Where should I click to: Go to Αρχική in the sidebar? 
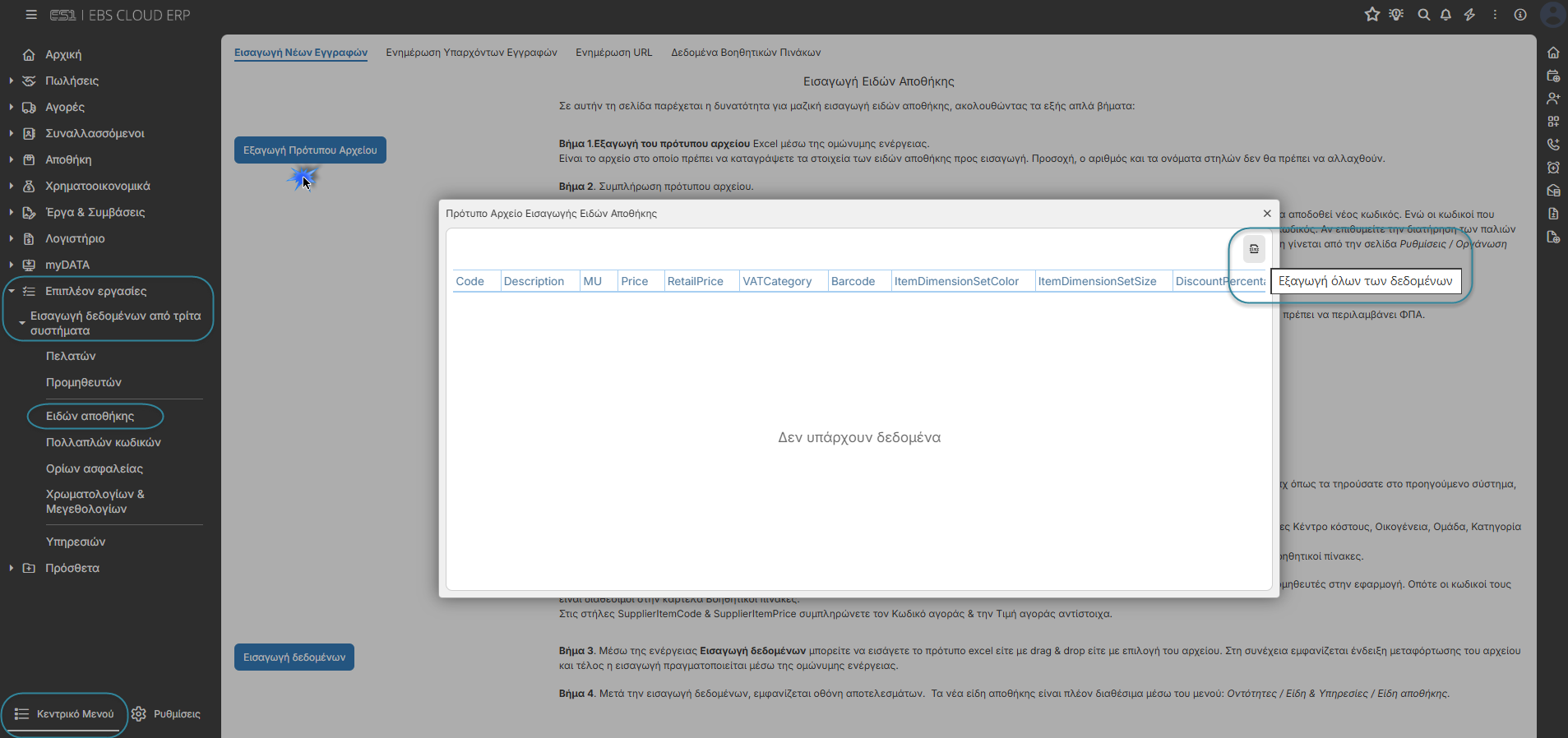pyautogui.click(x=63, y=54)
